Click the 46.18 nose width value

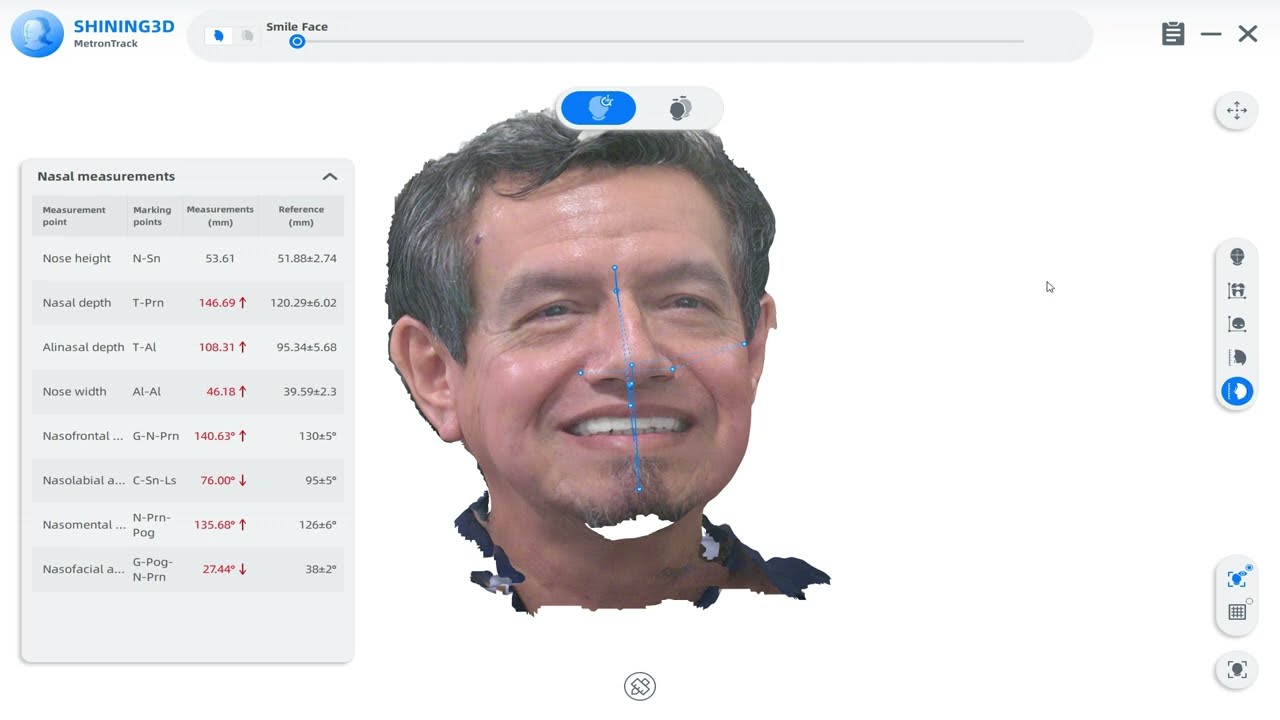pos(220,391)
